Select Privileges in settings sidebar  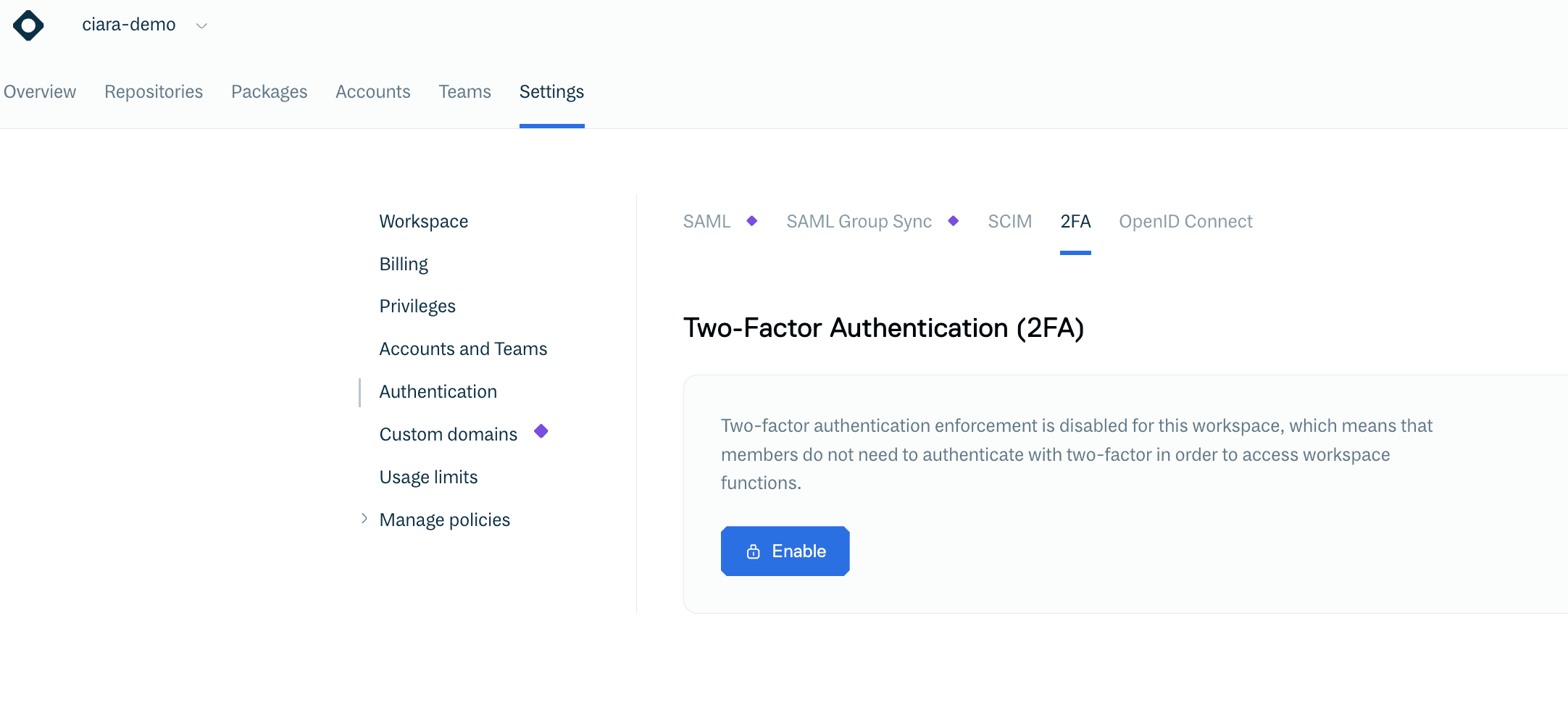417,307
